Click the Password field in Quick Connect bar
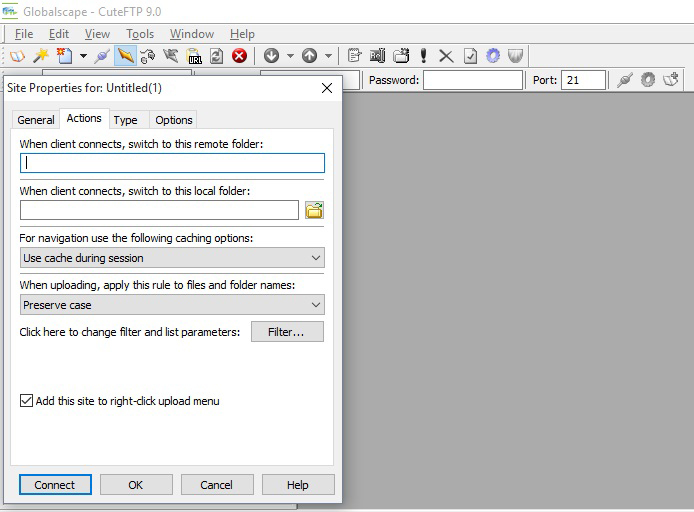The height and width of the screenshot is (512, 694). (x=473, y=80)
